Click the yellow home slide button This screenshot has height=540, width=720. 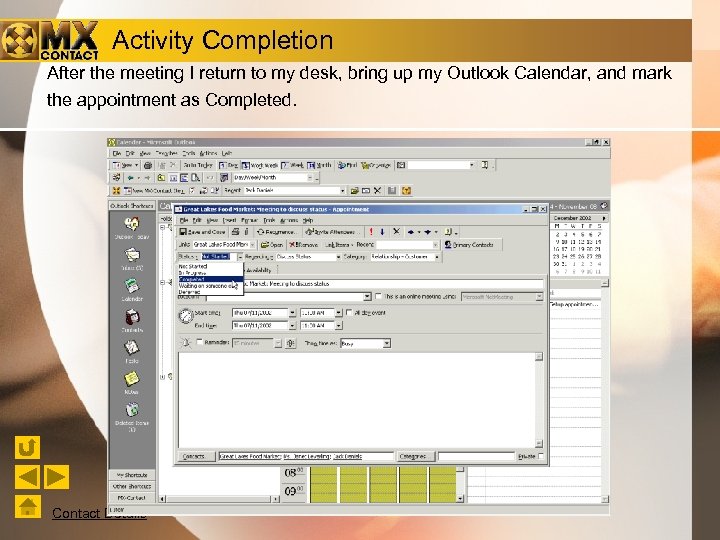(27, 506)
